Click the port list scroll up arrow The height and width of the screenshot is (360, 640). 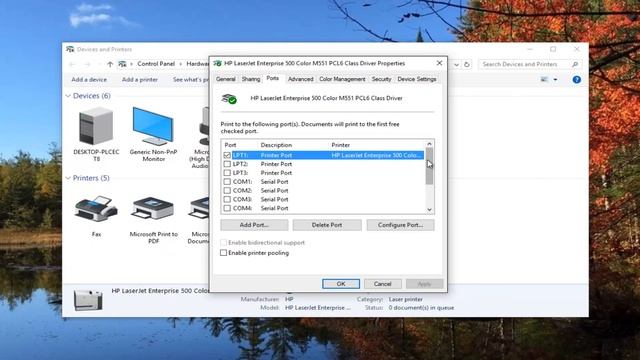click(x=429, y=144)
